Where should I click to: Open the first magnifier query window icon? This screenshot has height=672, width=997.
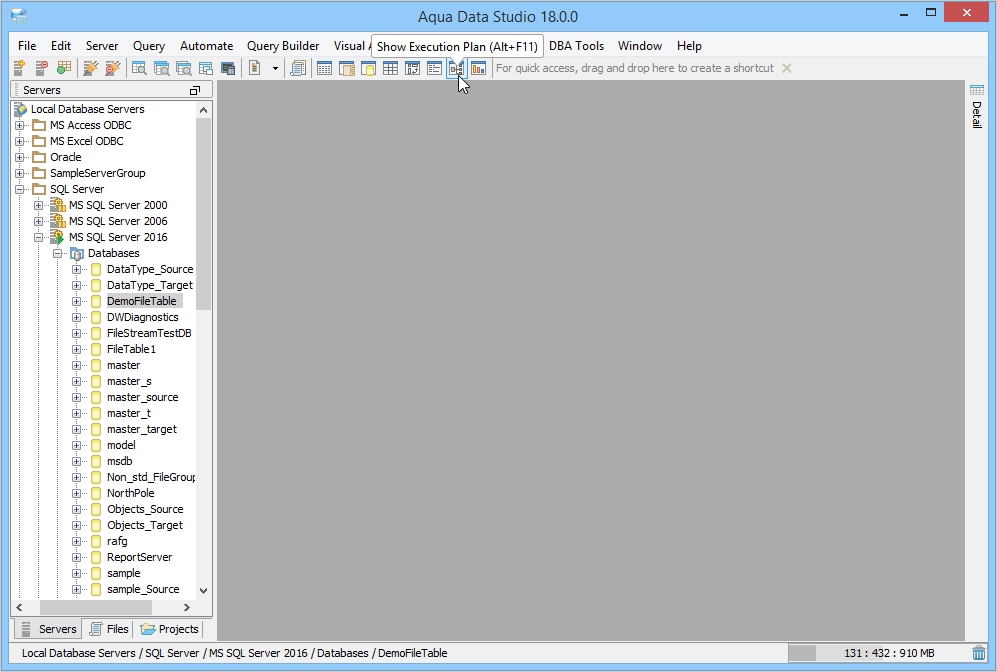click(139, 68)
